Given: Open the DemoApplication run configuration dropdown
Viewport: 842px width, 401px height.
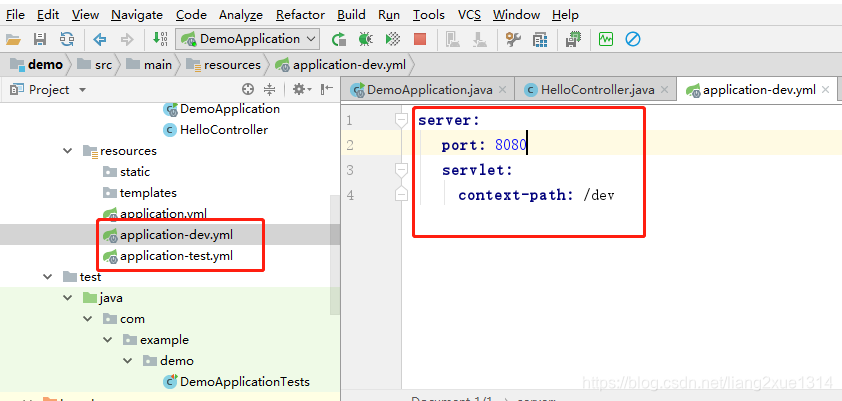Looking at the screenshot, I should click(x=249, y=39).
